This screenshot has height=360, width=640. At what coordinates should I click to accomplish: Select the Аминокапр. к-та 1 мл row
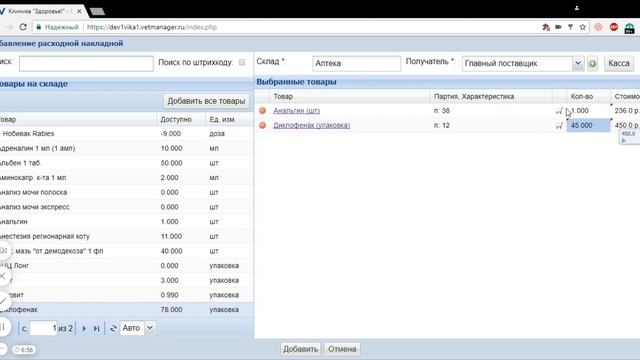click(x=127, y=178)
